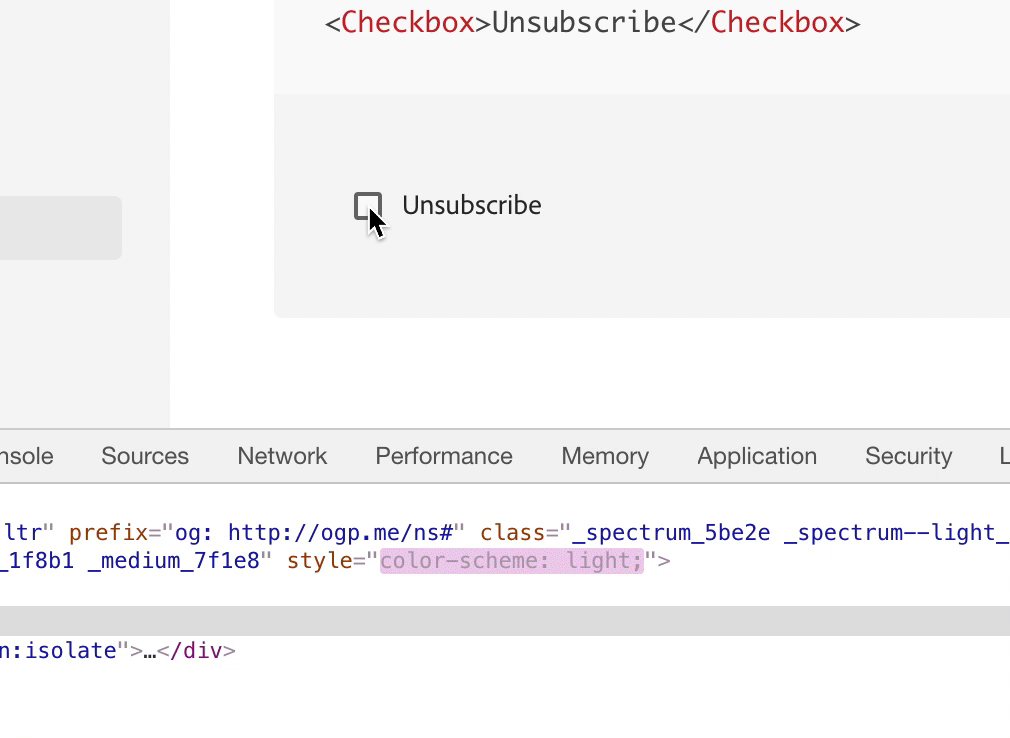The height and width of the screenshot is (738, 1010).
Task: Select the gray highlighted row in Elements
Action: [x=505, y=621]
